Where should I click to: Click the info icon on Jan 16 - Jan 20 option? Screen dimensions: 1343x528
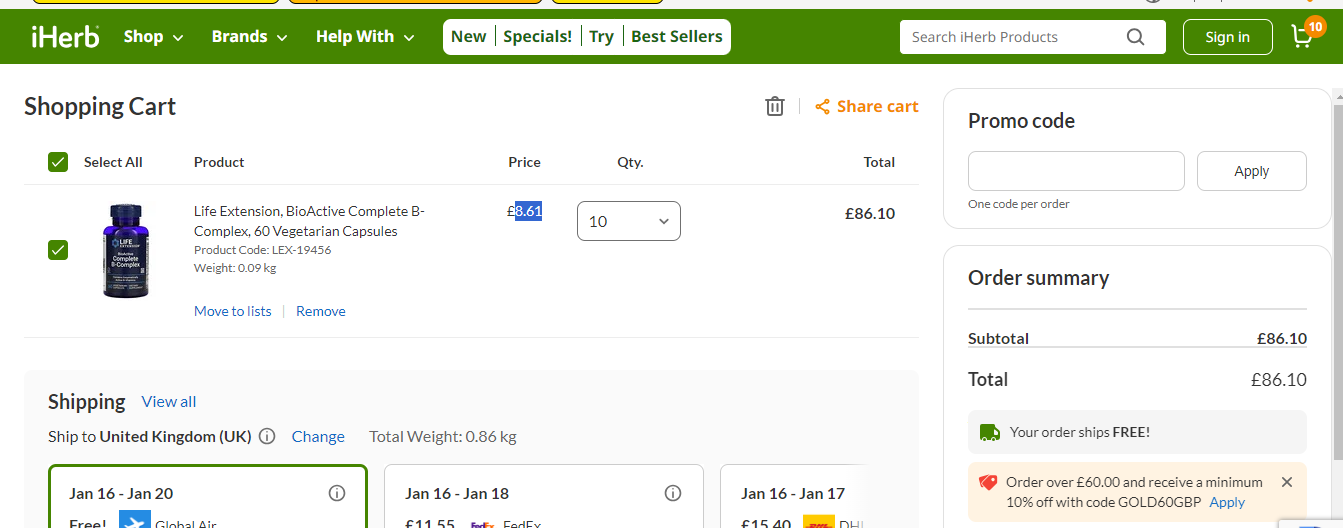coord(337,493)
